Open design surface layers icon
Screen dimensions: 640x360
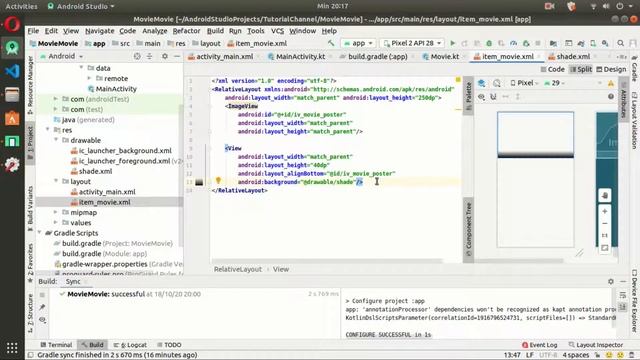[482, 83]
